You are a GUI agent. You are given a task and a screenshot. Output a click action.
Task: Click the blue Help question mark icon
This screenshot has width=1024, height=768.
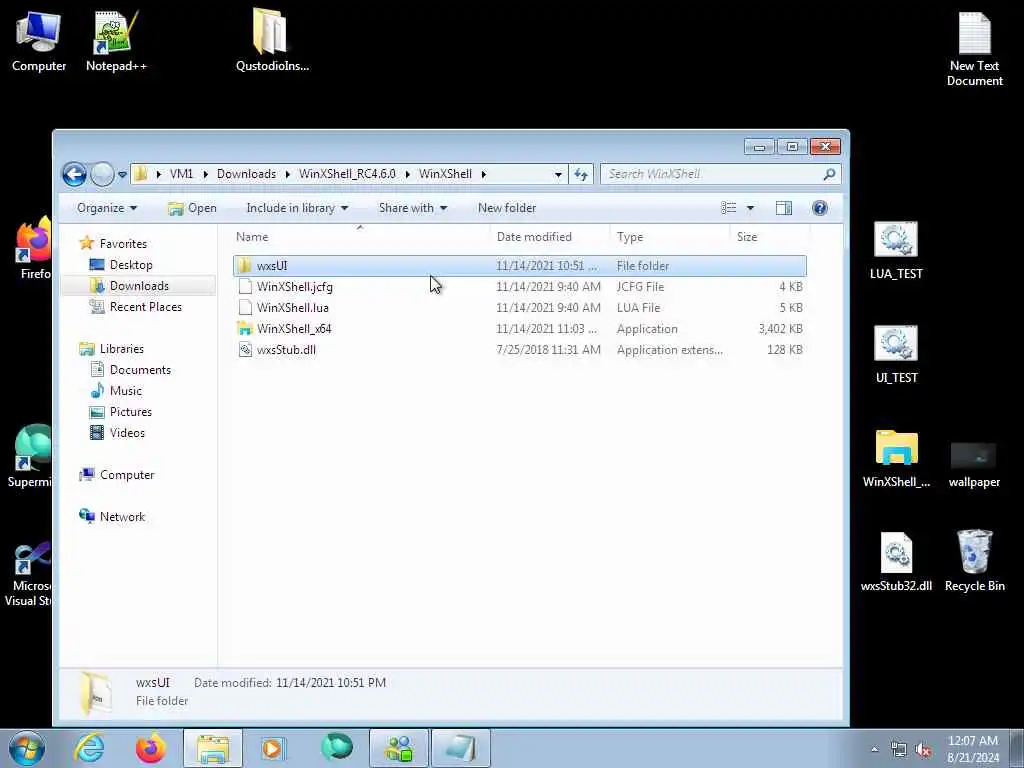pyautogui.click(x=820, y=208)
